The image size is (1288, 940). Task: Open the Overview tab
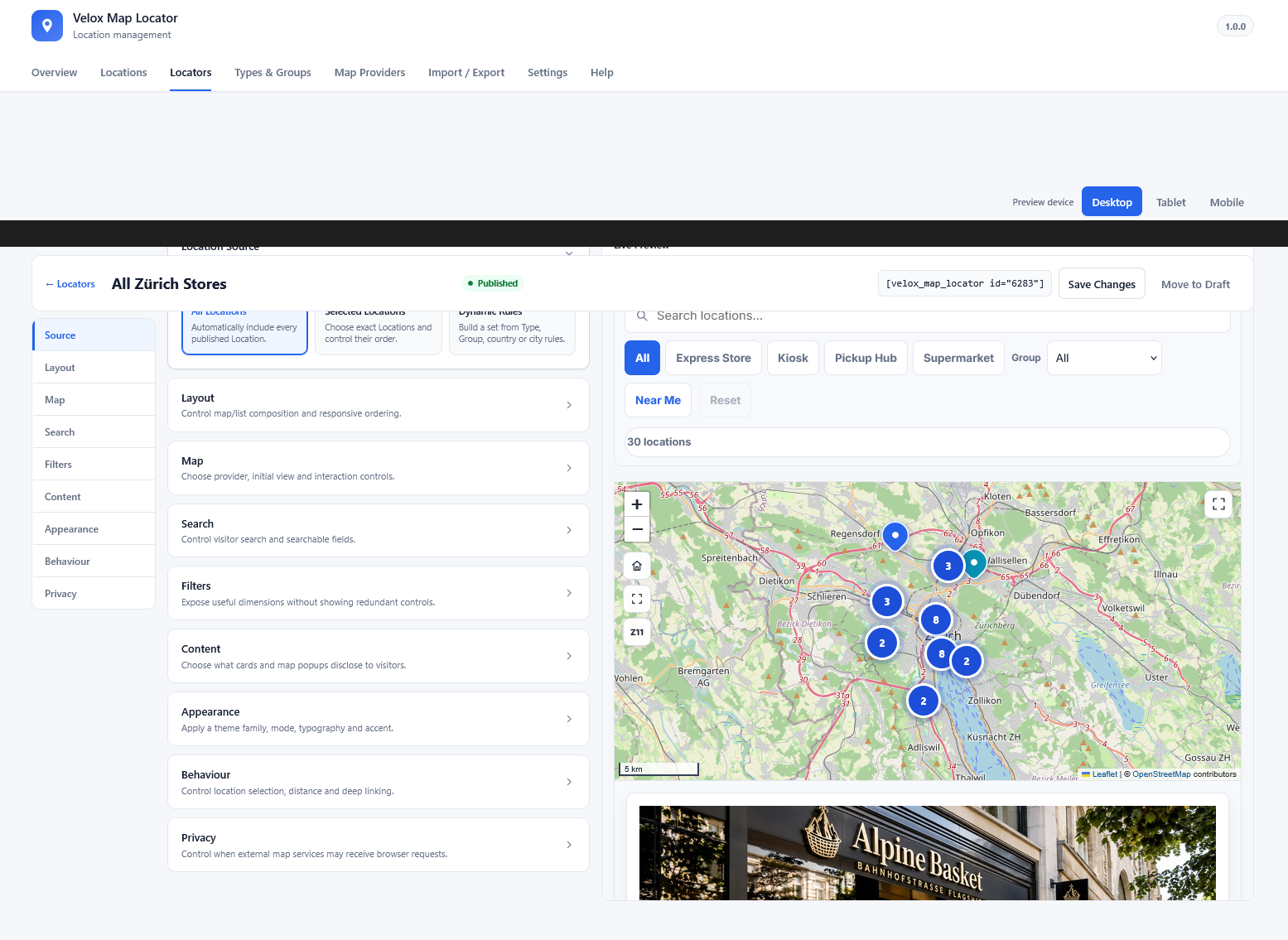(54, 73)
